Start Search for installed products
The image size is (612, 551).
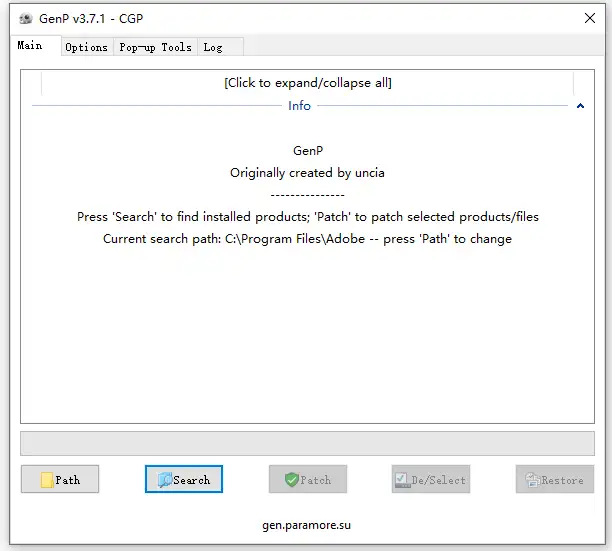[184, 479]
